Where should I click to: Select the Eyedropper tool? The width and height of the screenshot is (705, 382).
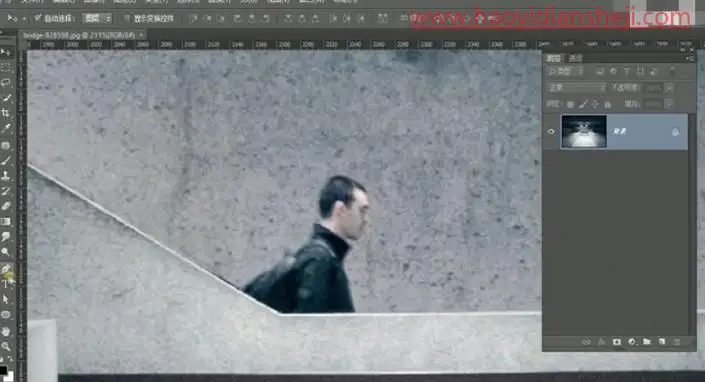pos(6,129)
